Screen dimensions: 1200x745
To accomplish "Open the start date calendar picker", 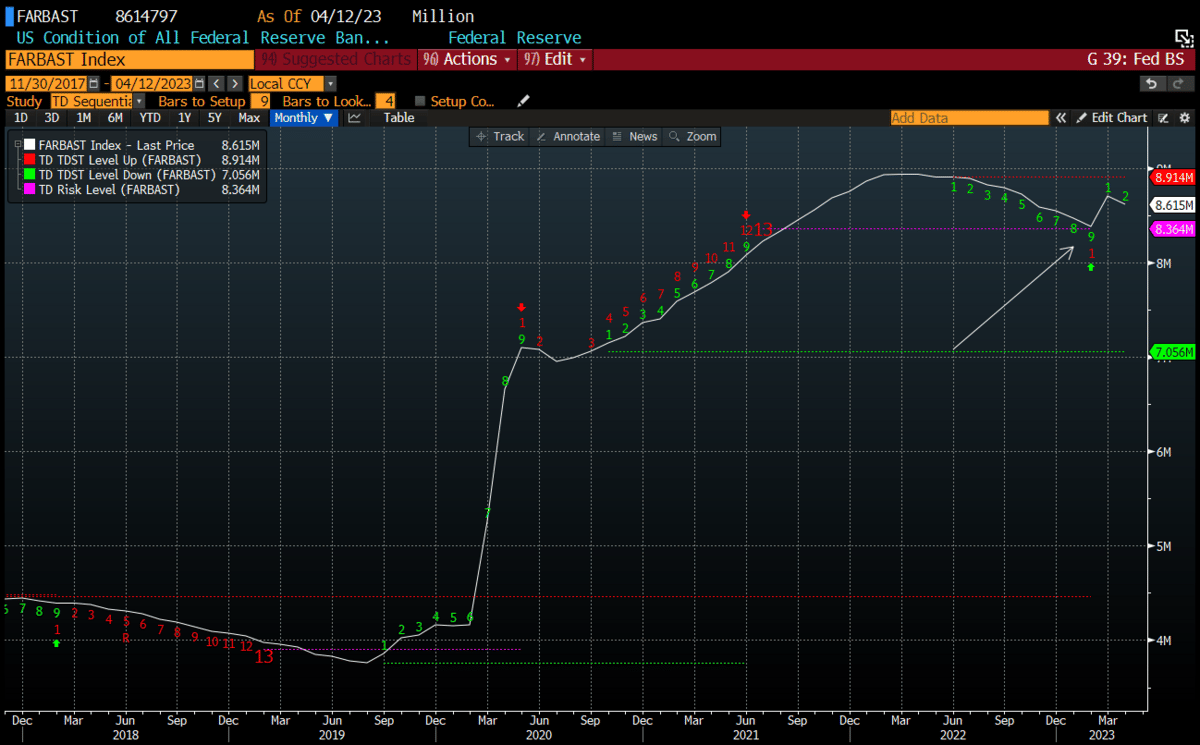I will click(x=94, y=84).
